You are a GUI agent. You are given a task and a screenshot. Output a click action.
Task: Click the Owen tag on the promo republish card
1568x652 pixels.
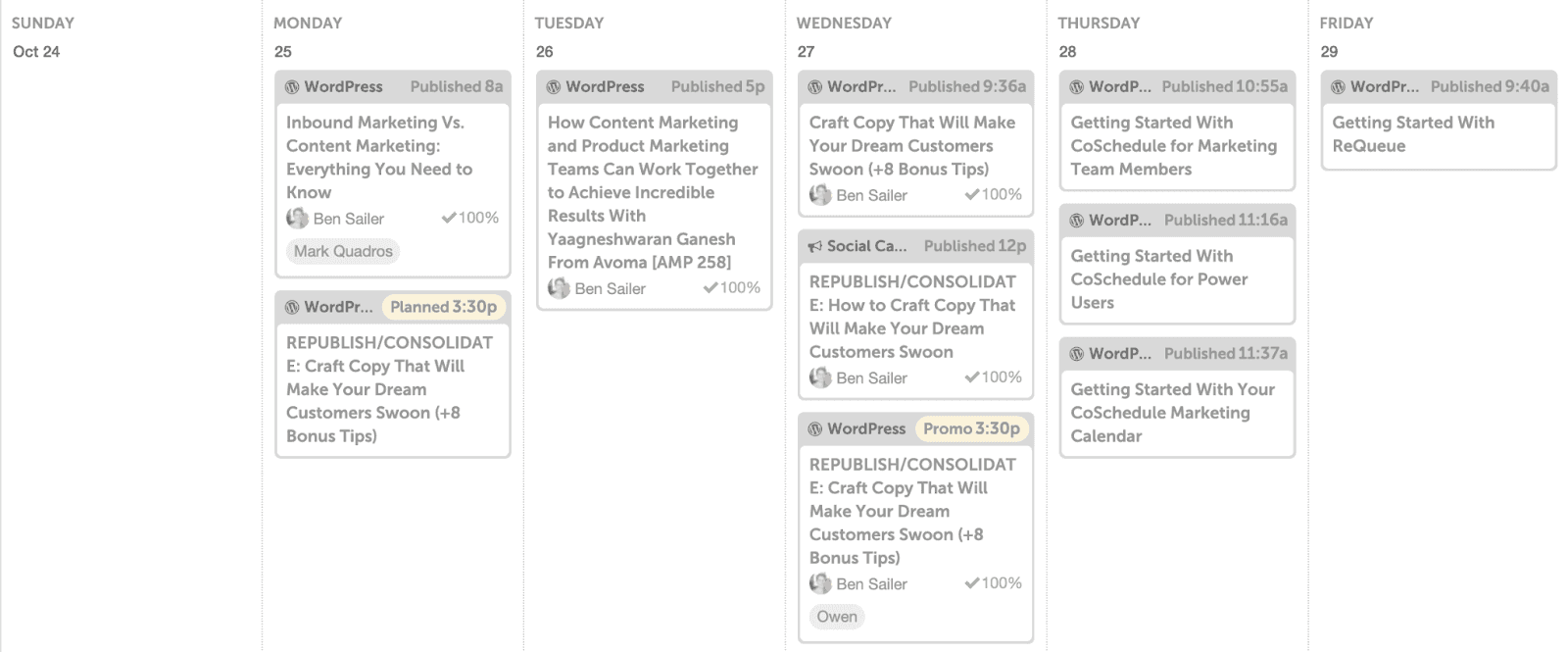[837, 617]
